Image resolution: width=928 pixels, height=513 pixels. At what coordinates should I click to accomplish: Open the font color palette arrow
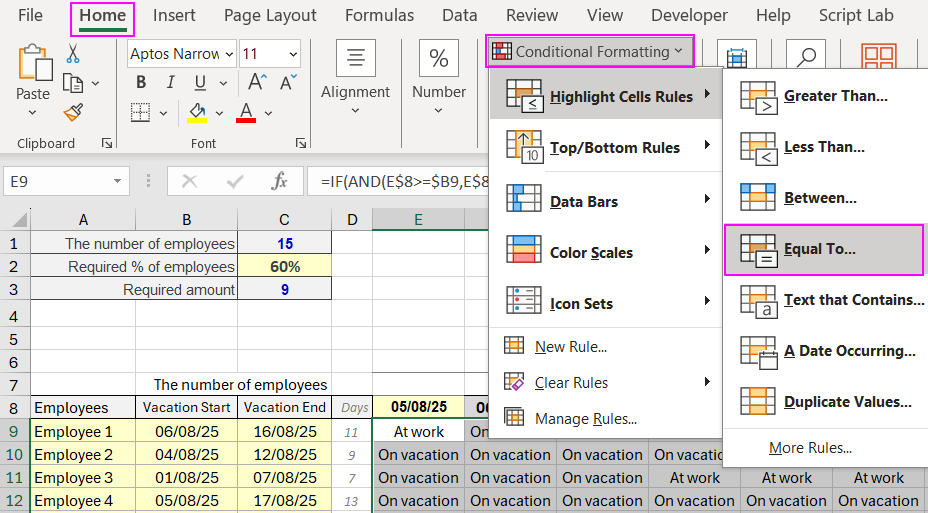268,112
